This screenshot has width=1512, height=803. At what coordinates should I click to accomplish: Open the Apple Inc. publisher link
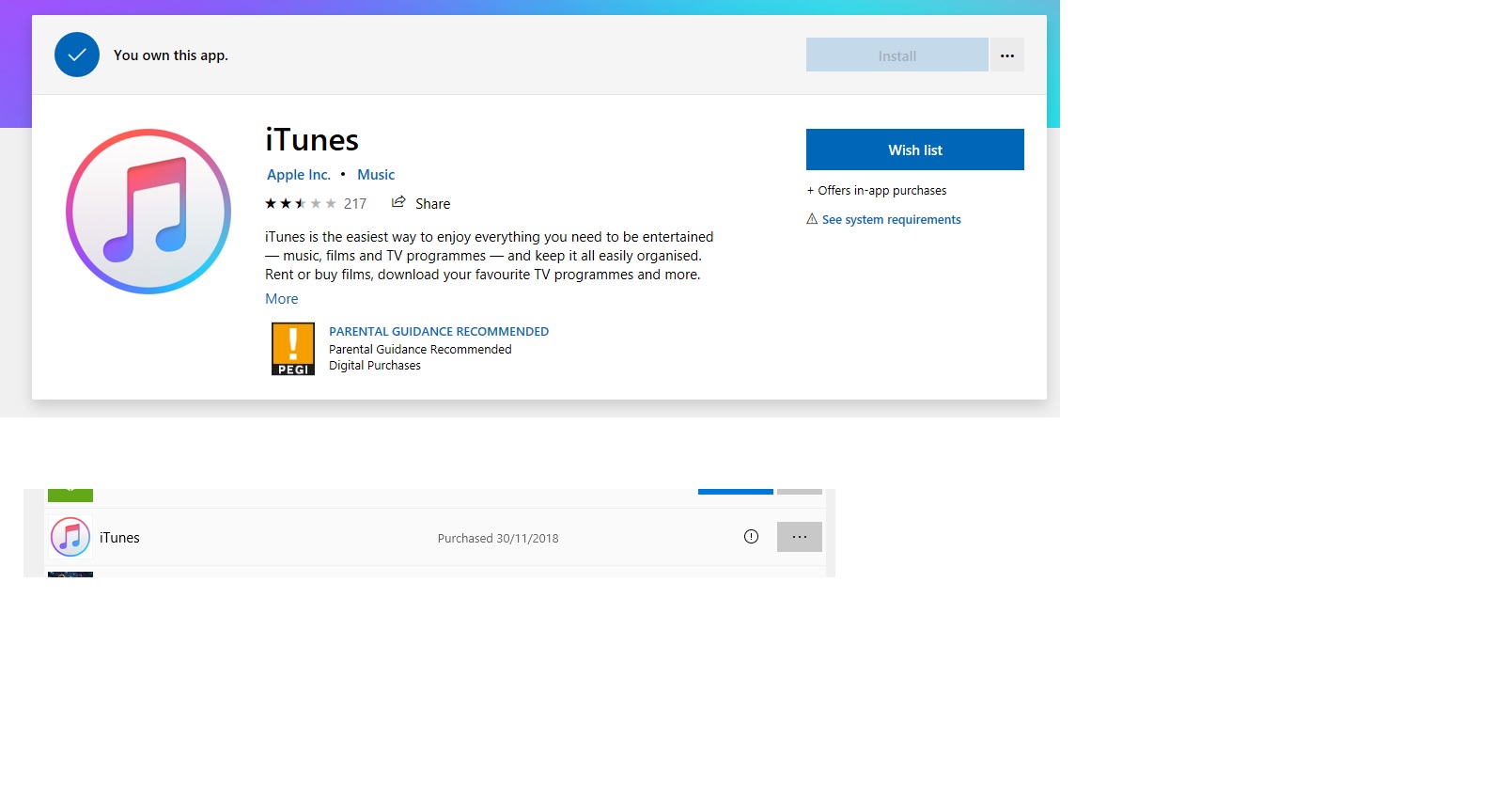[x=299, y=175]
